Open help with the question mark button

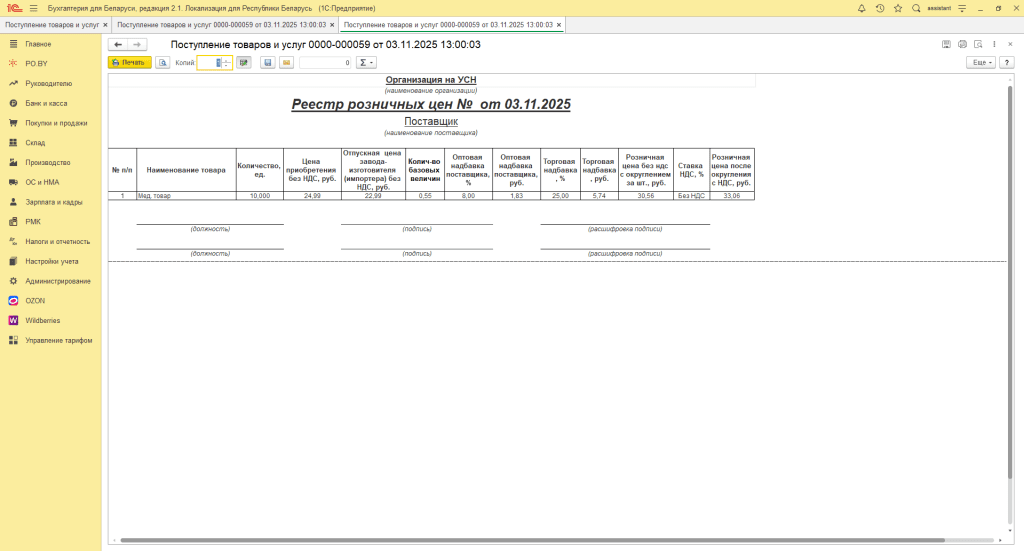1007,63
